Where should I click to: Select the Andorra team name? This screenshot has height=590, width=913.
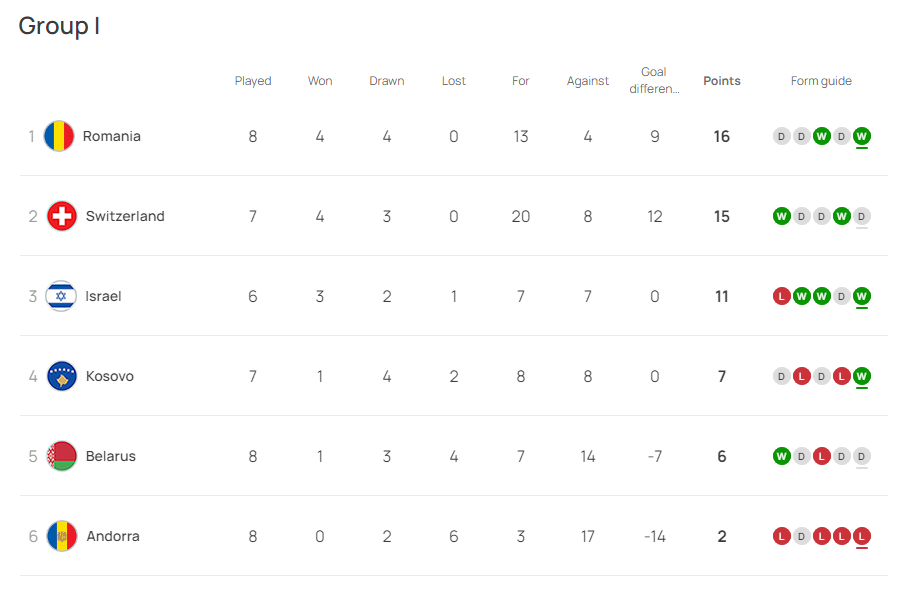[x=113, y=536]
